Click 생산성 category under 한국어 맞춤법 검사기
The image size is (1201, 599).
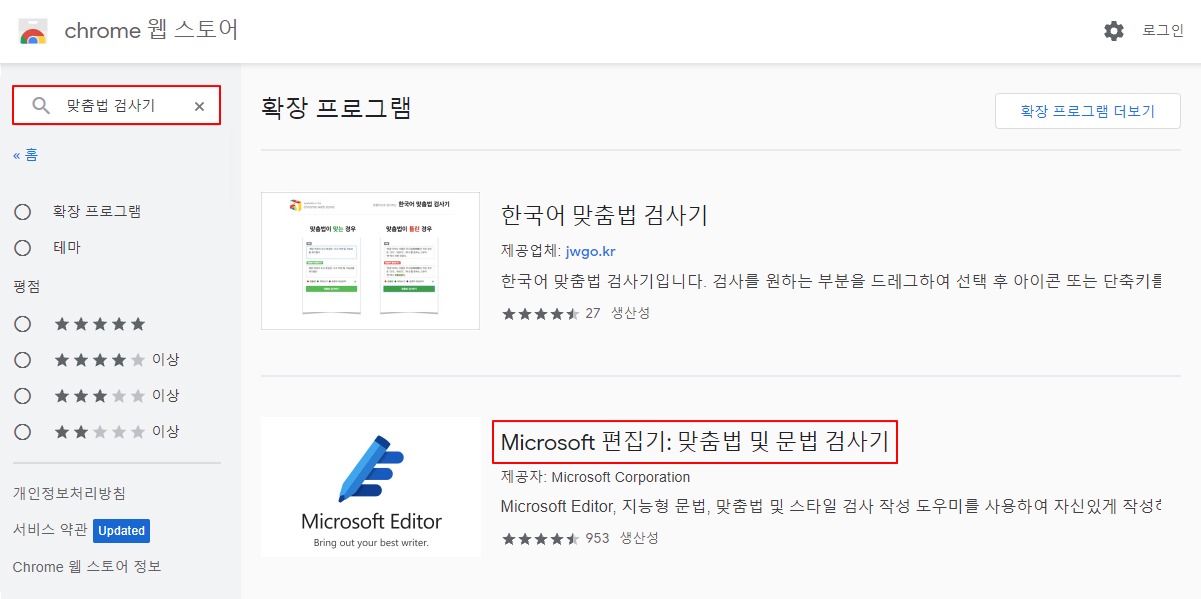631,313
